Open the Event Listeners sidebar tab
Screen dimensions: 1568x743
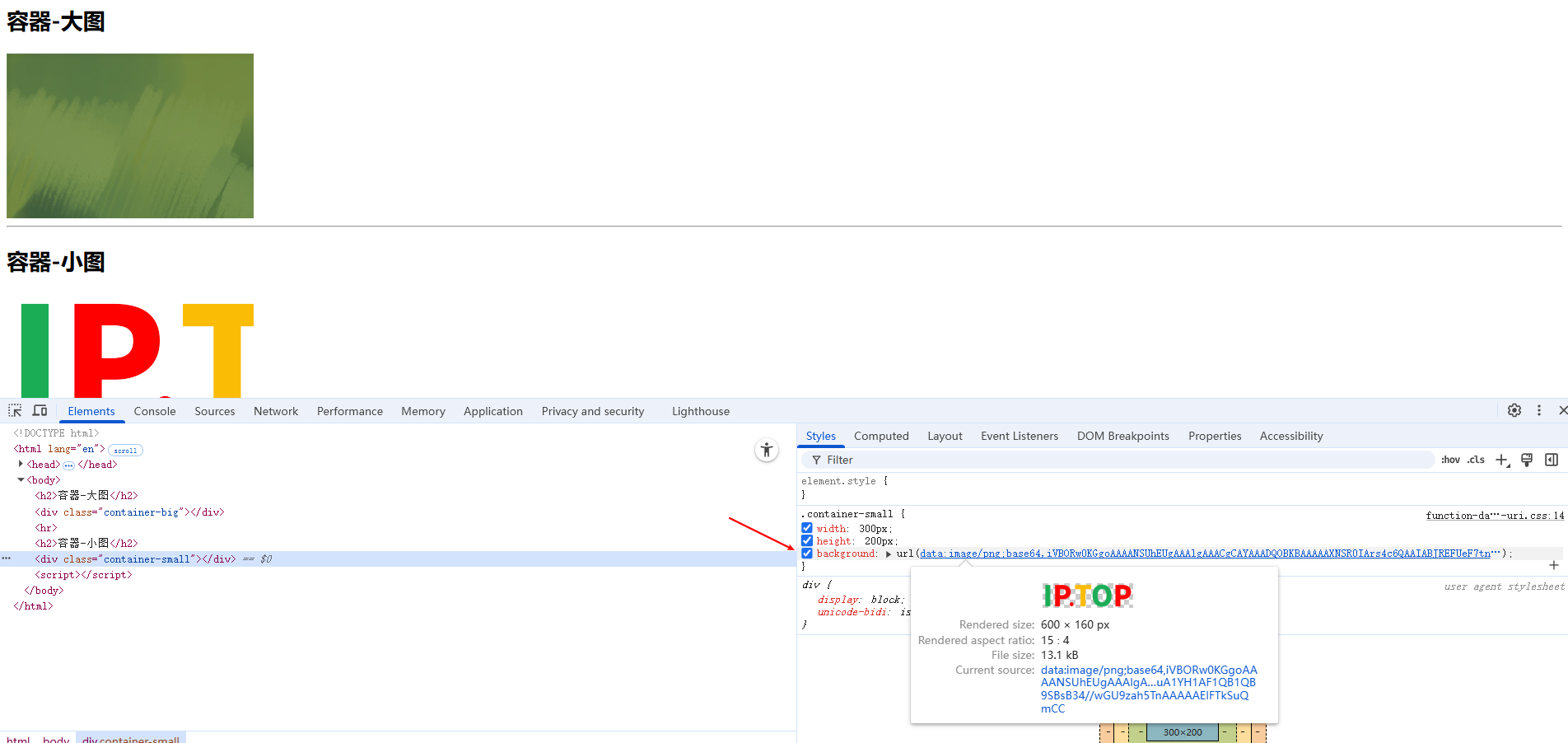(x=1020, y=436)
